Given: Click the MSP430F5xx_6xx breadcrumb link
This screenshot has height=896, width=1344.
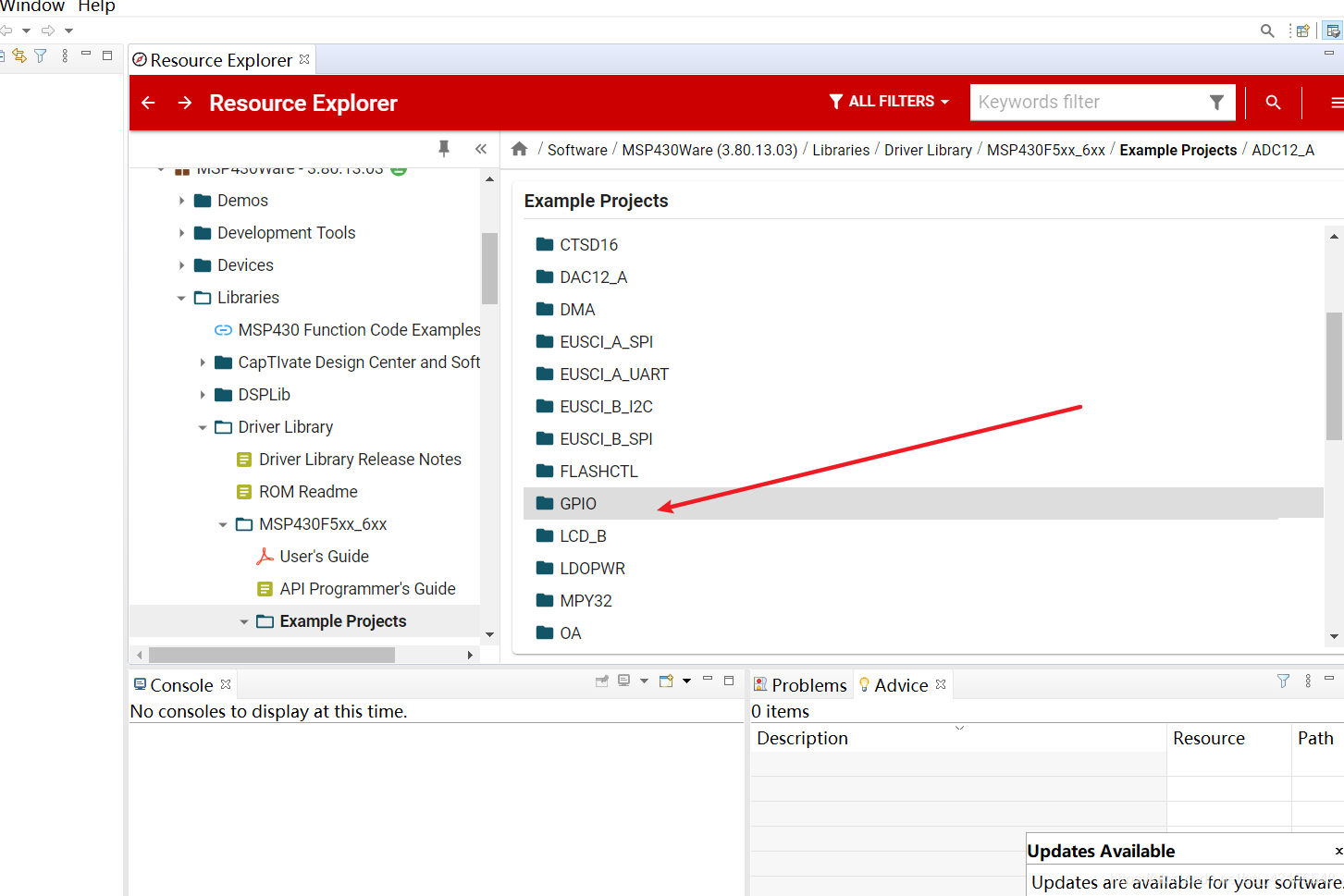Looking at the screenshot, I should (x=1045, y=150).
